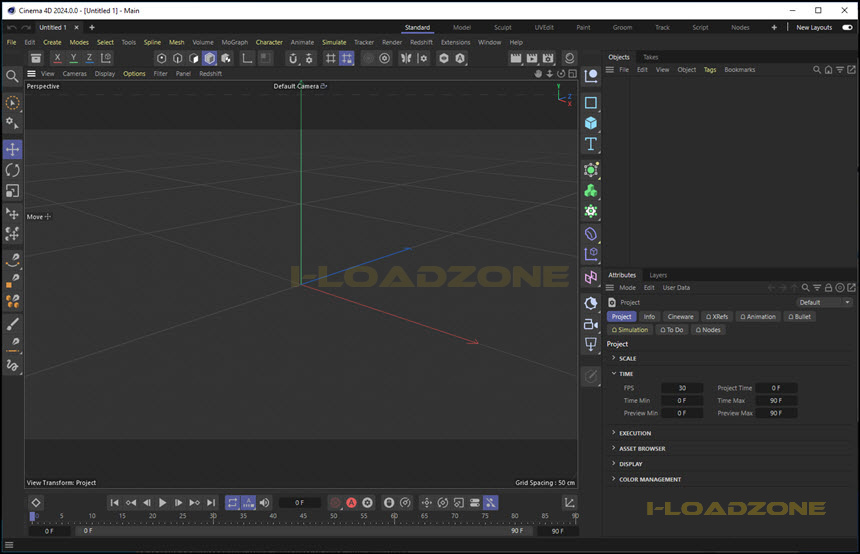
Task: Click Render View clapperboard icon
Action: pos(516,58)
